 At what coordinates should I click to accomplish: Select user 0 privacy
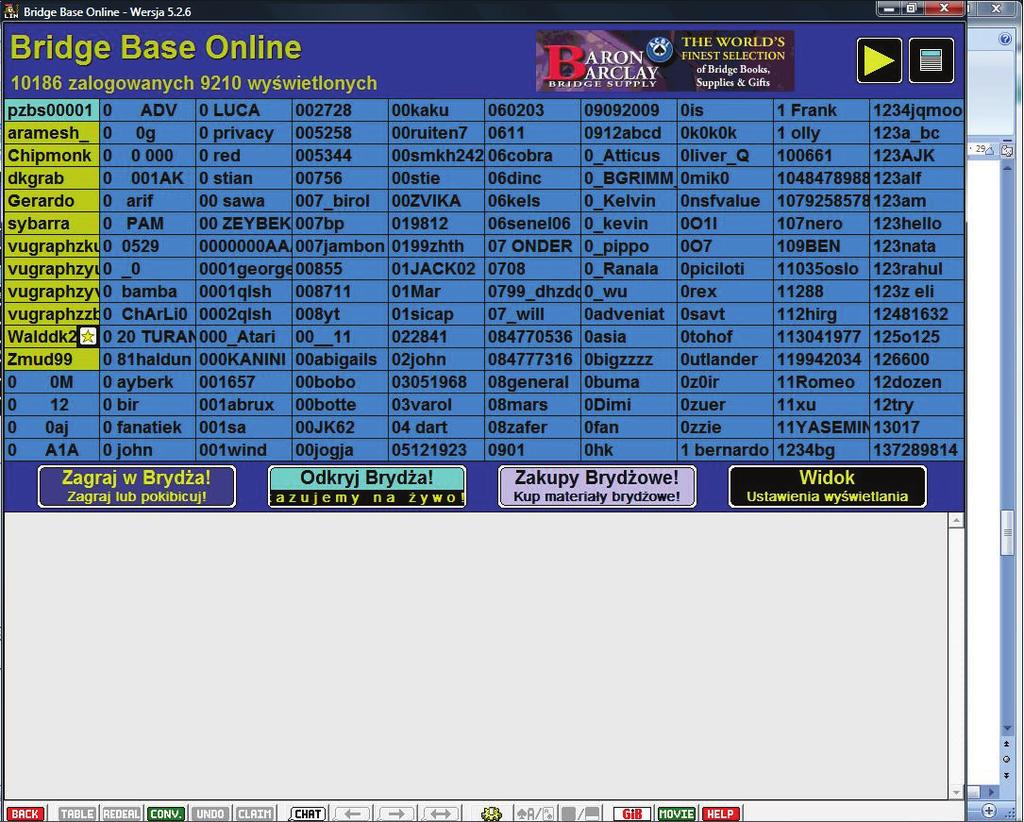point(244,133)
